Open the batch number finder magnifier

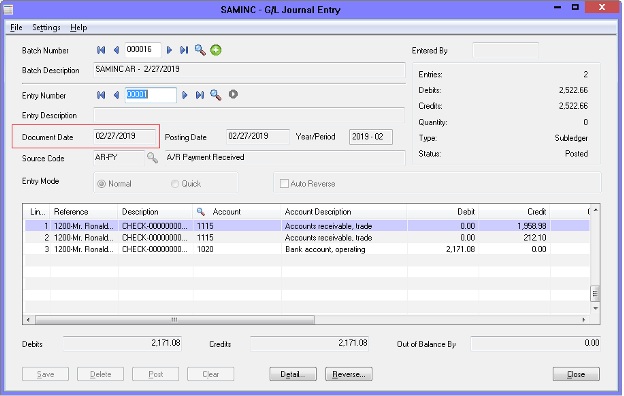(x=200, y=50)
